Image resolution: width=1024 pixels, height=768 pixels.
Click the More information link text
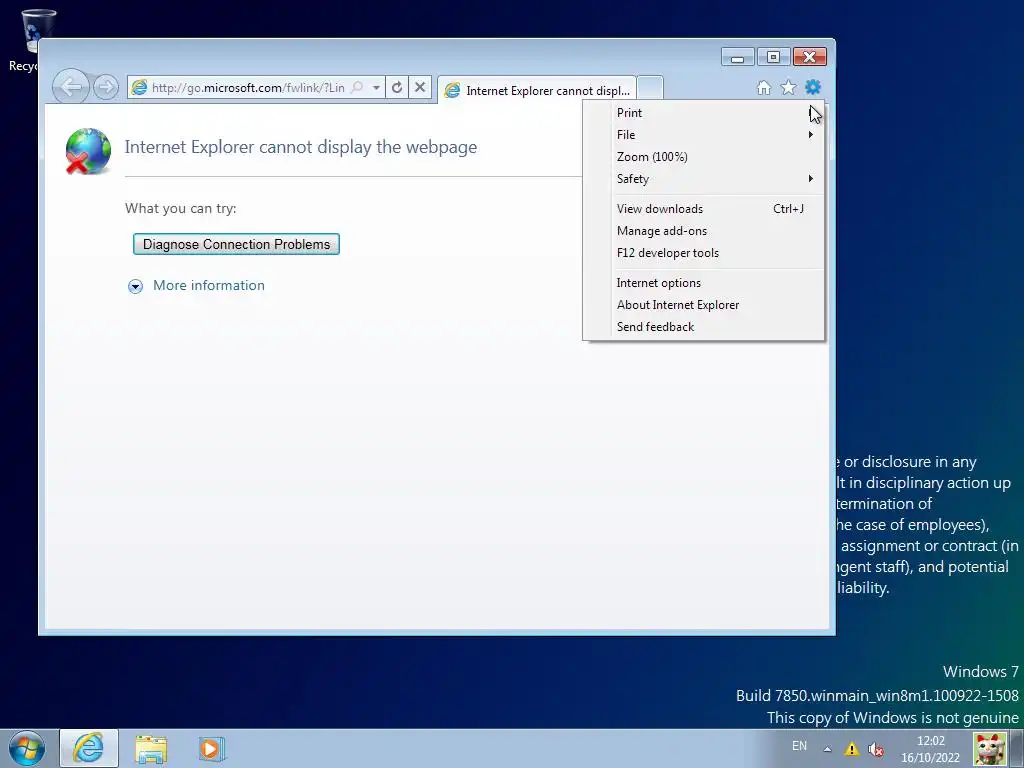click(209, 285)
